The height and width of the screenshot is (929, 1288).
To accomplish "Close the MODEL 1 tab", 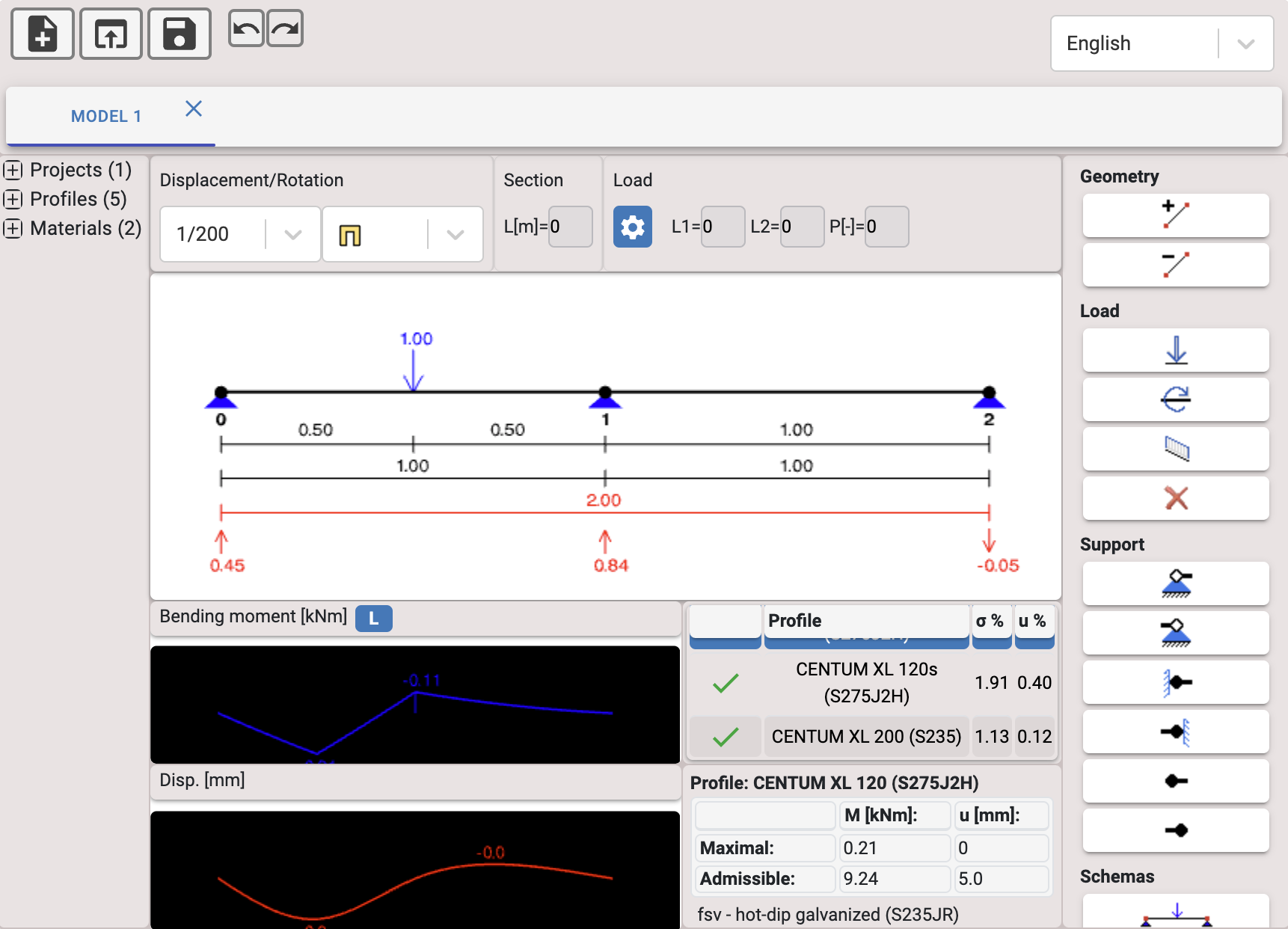I will (194, 109).
